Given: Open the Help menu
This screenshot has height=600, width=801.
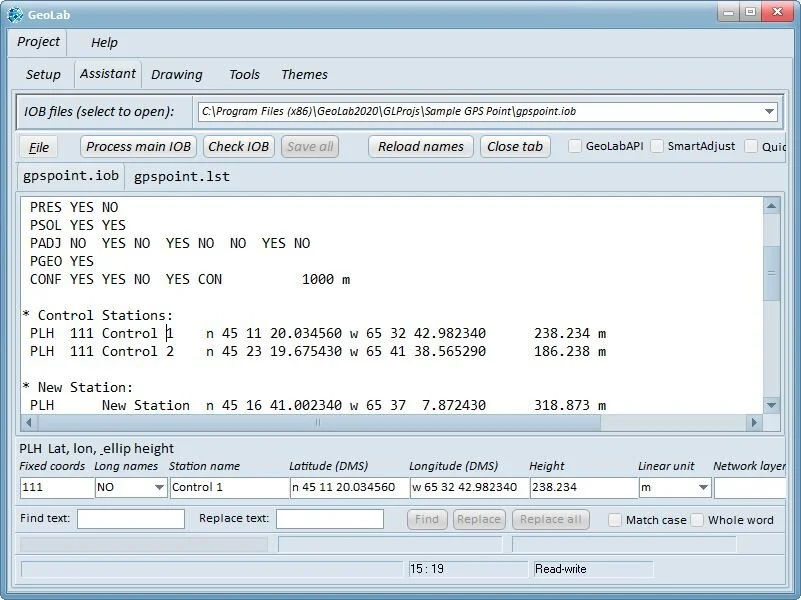Looking at the screenshot, I should pos(104,42).
